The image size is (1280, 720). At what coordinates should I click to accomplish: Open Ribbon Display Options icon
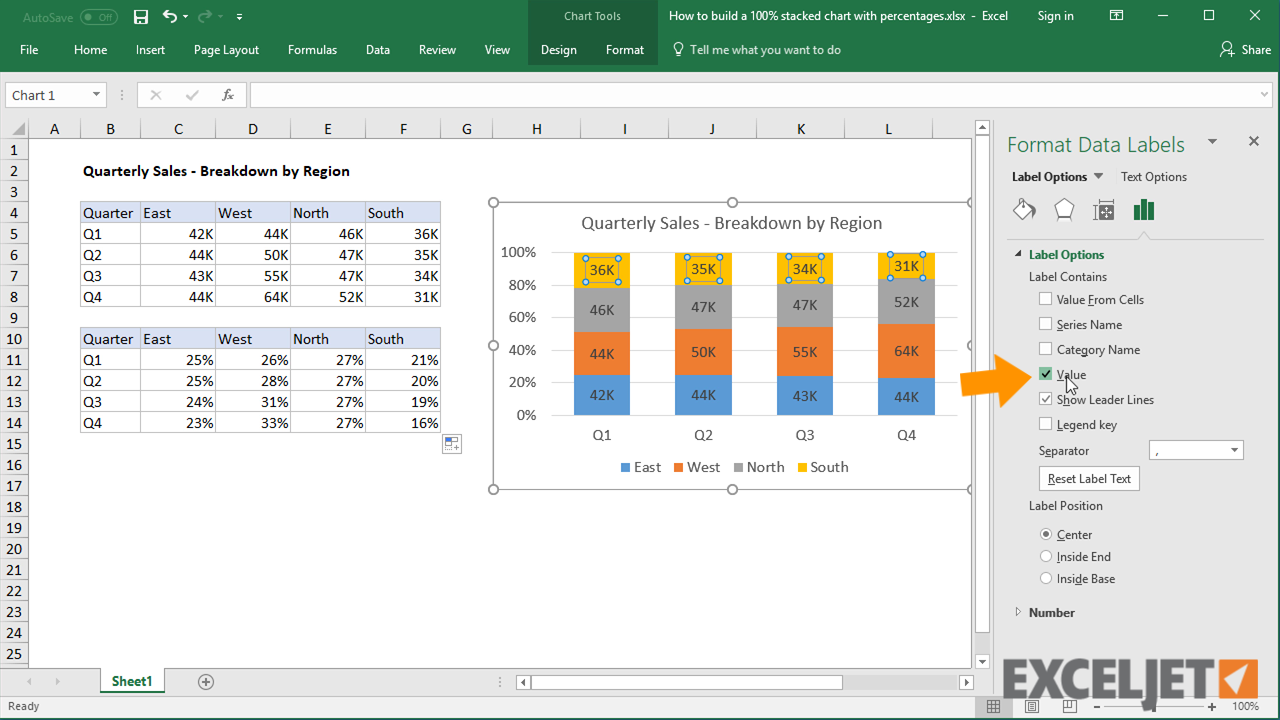pos(1115,16)
